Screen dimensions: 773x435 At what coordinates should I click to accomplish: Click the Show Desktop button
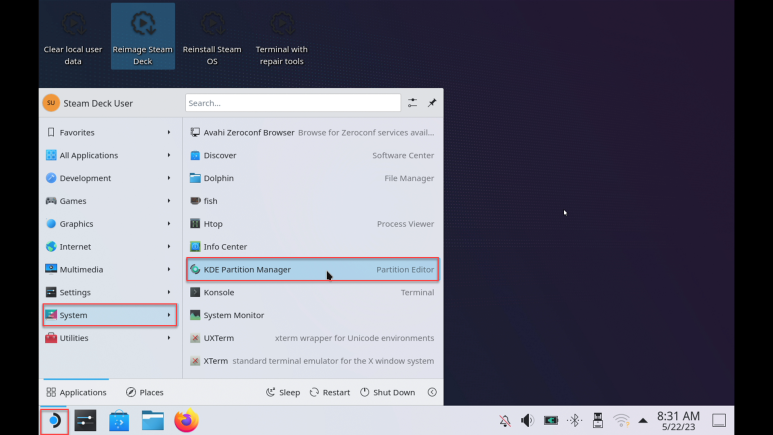click(719, 421)
